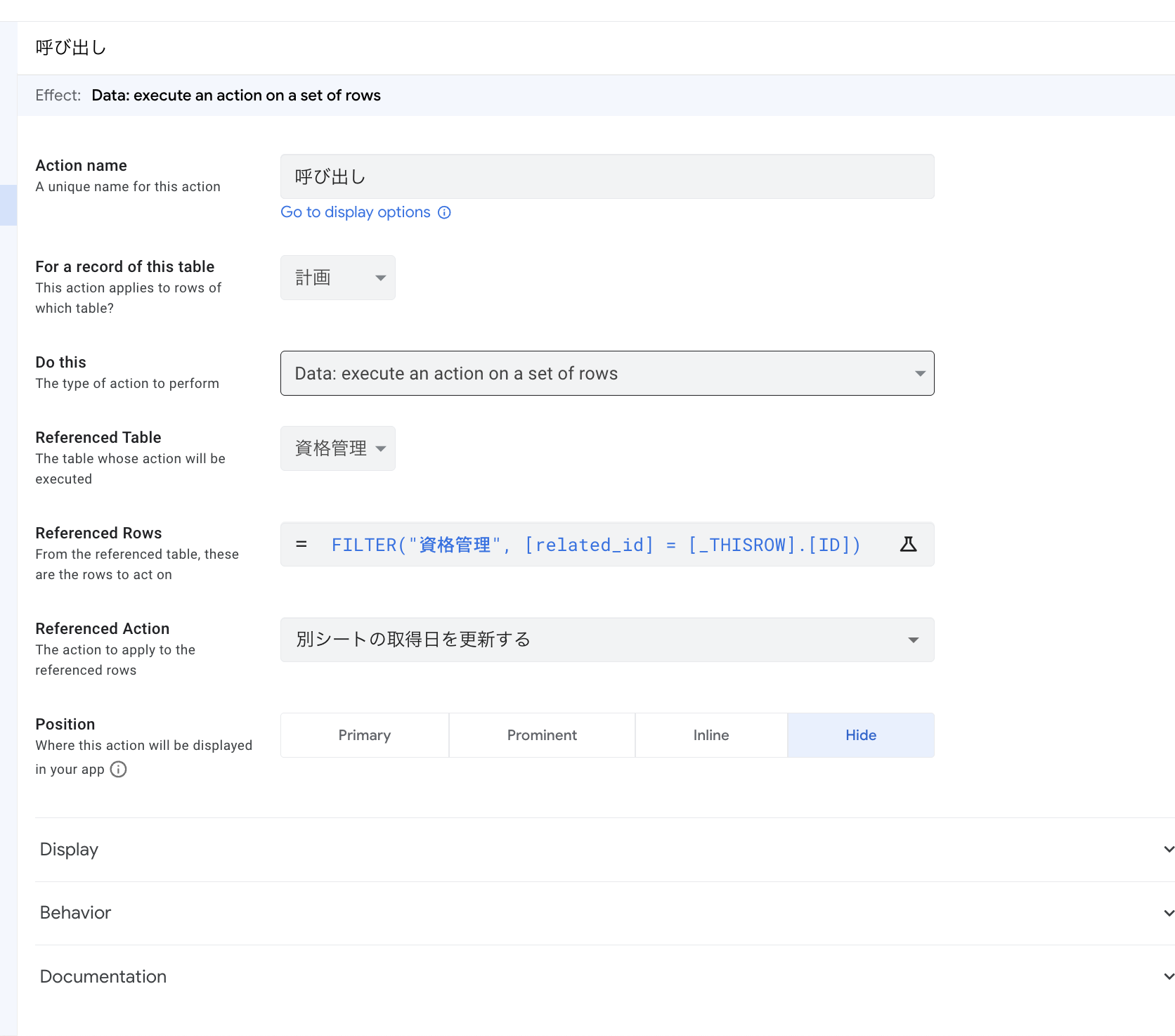
Task: Set Position to Prominent
Action: (542, 735)
